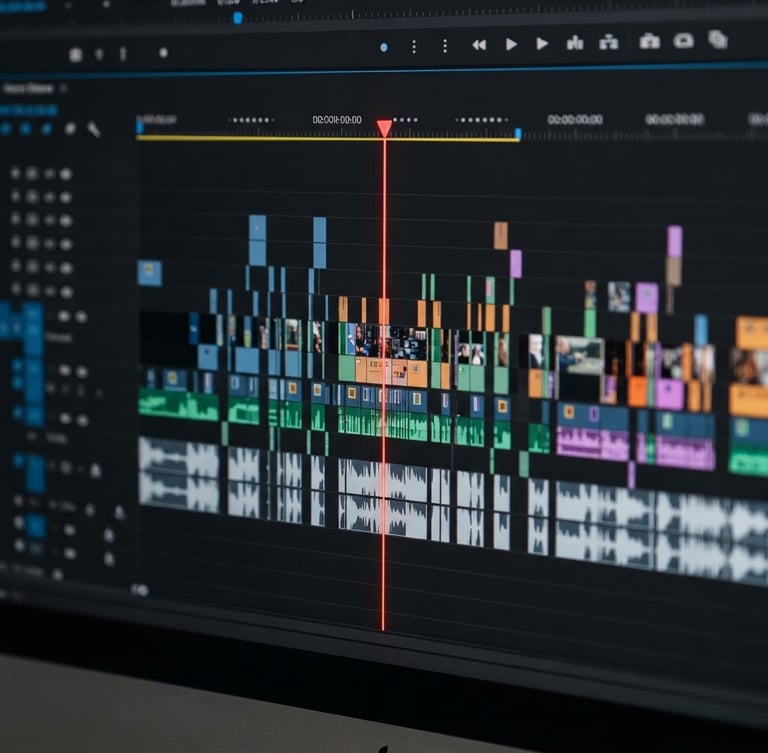Click the red playhead marker on the time ruler
The image size is (768, 753).
pos(384,128)
